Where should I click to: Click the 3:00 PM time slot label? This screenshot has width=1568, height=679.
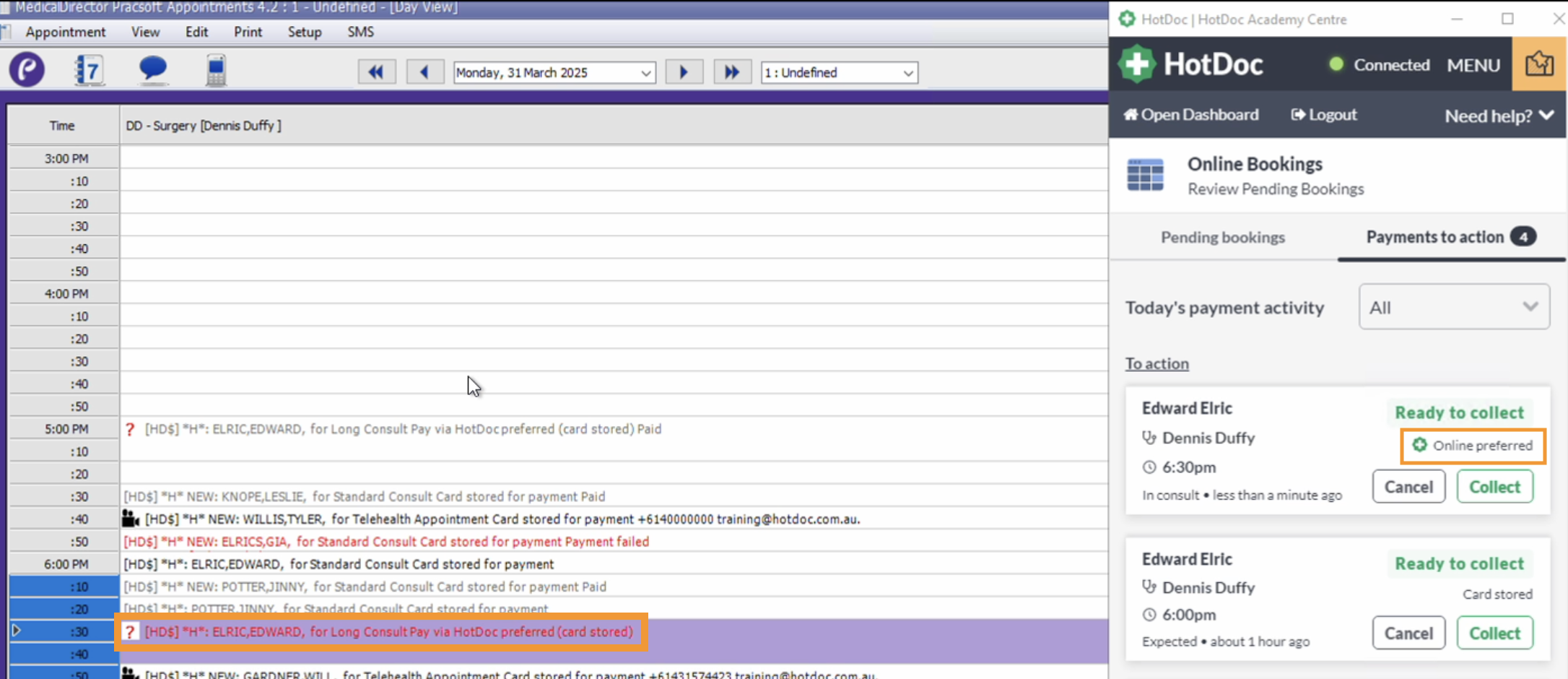tap(66, 158)
